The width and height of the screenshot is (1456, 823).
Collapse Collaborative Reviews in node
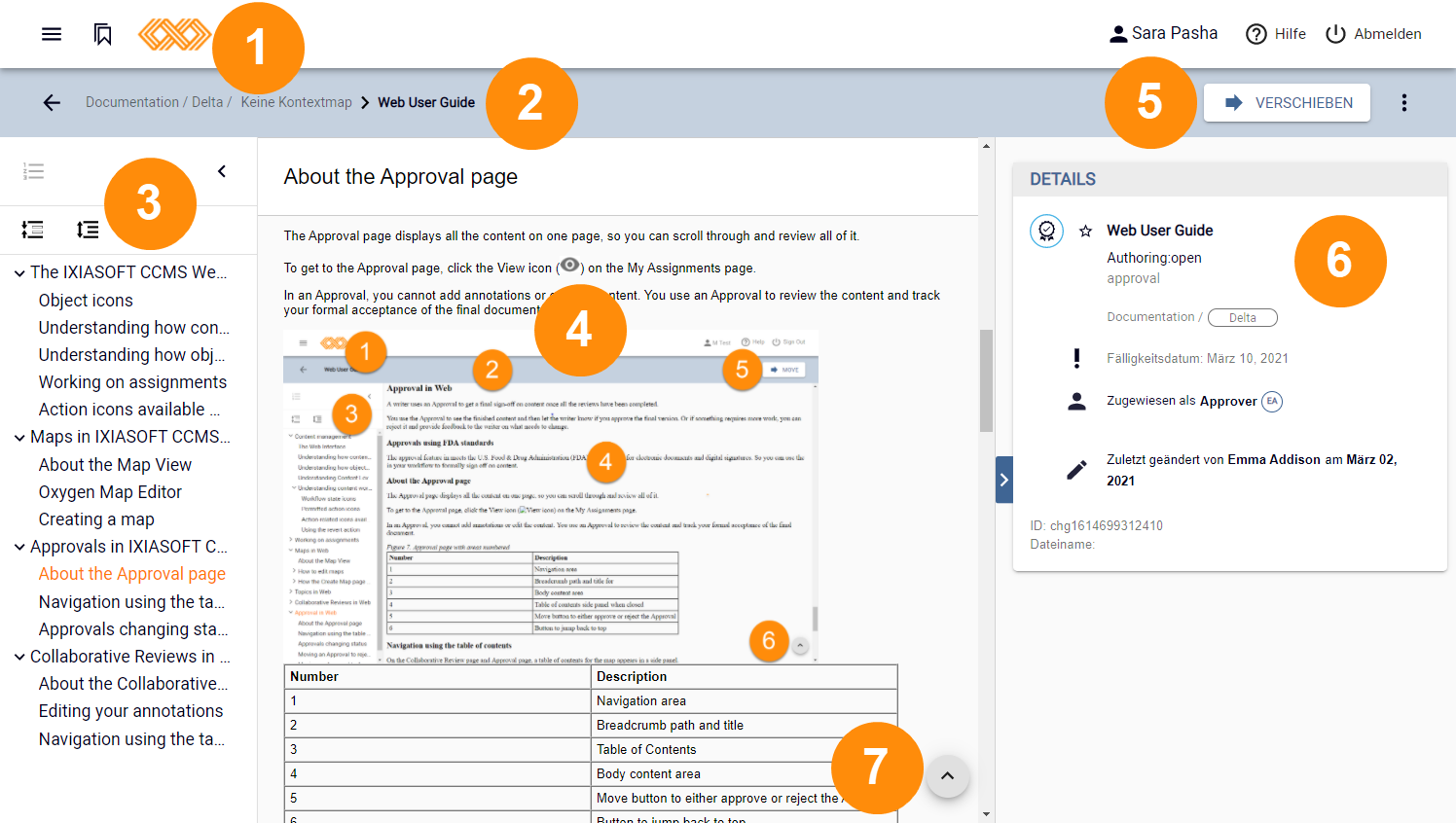19,657
